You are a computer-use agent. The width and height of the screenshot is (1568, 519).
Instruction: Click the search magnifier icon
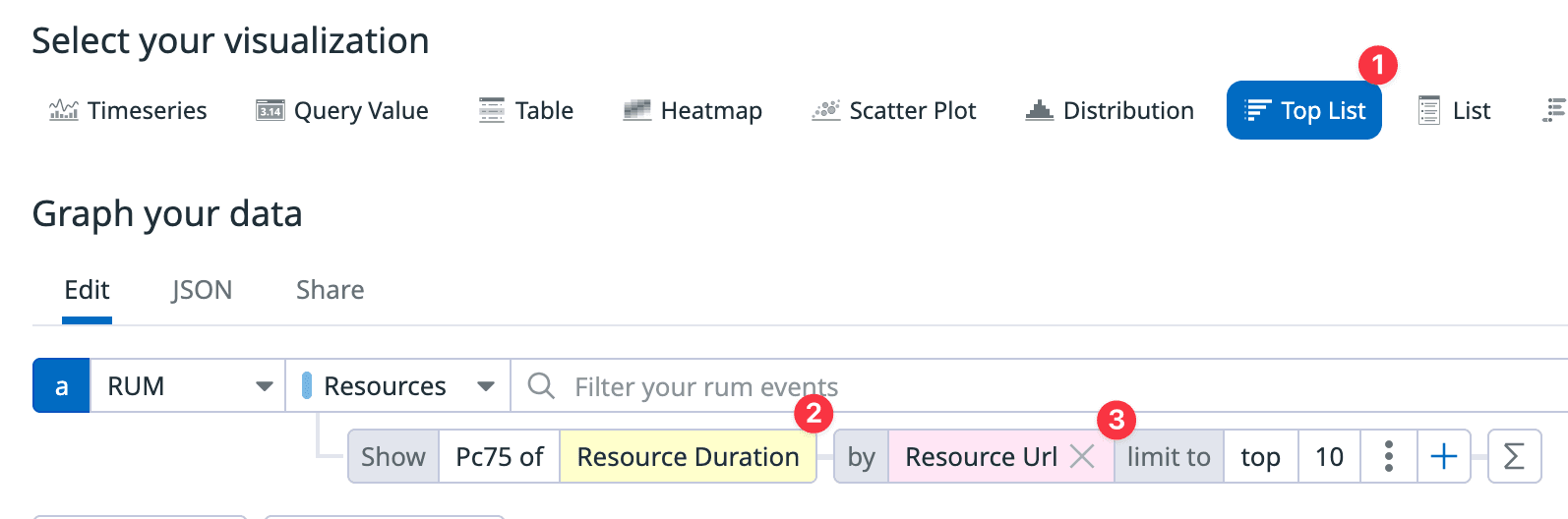[x=541, y=385]
